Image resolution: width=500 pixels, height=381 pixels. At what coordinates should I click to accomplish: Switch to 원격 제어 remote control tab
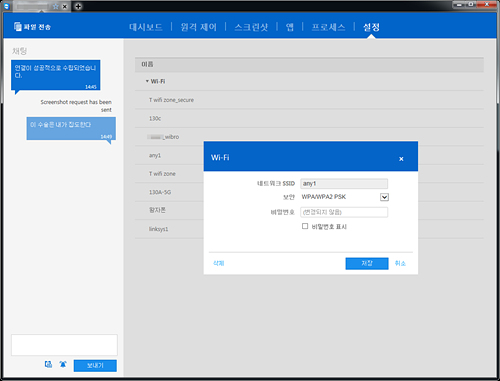(198, 27)
